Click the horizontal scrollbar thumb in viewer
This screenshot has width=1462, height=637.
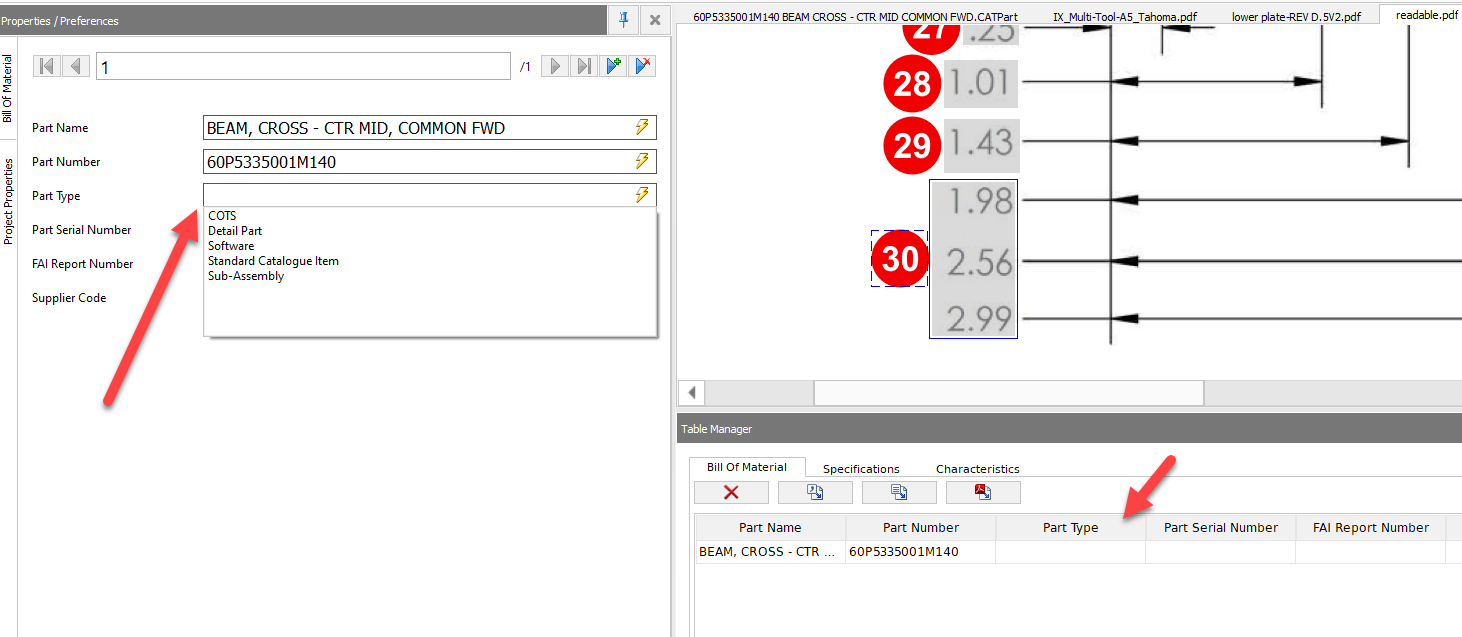point(1008,393)
